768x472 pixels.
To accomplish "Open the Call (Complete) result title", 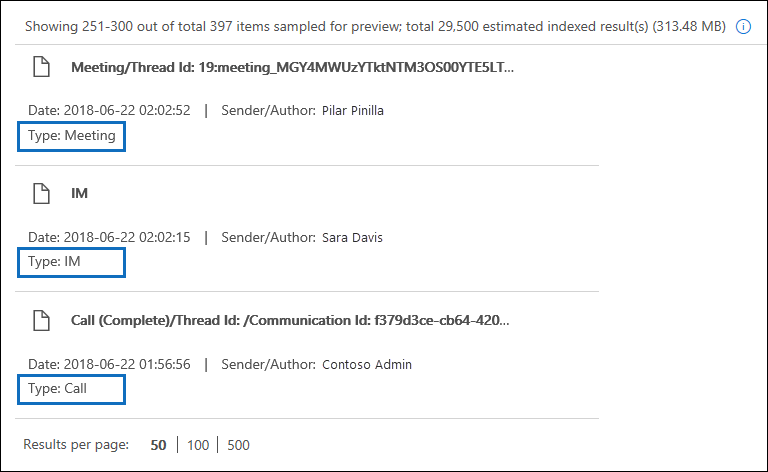I will click(x=292, y=321).
